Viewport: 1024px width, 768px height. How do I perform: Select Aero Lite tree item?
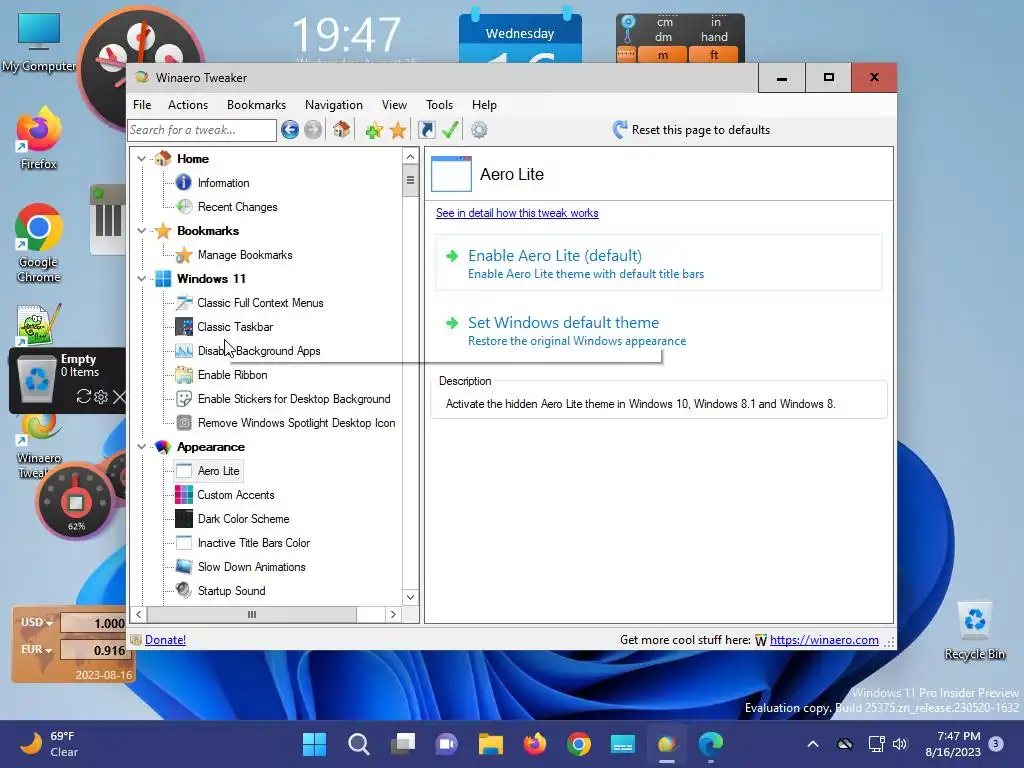coord(218,471)
